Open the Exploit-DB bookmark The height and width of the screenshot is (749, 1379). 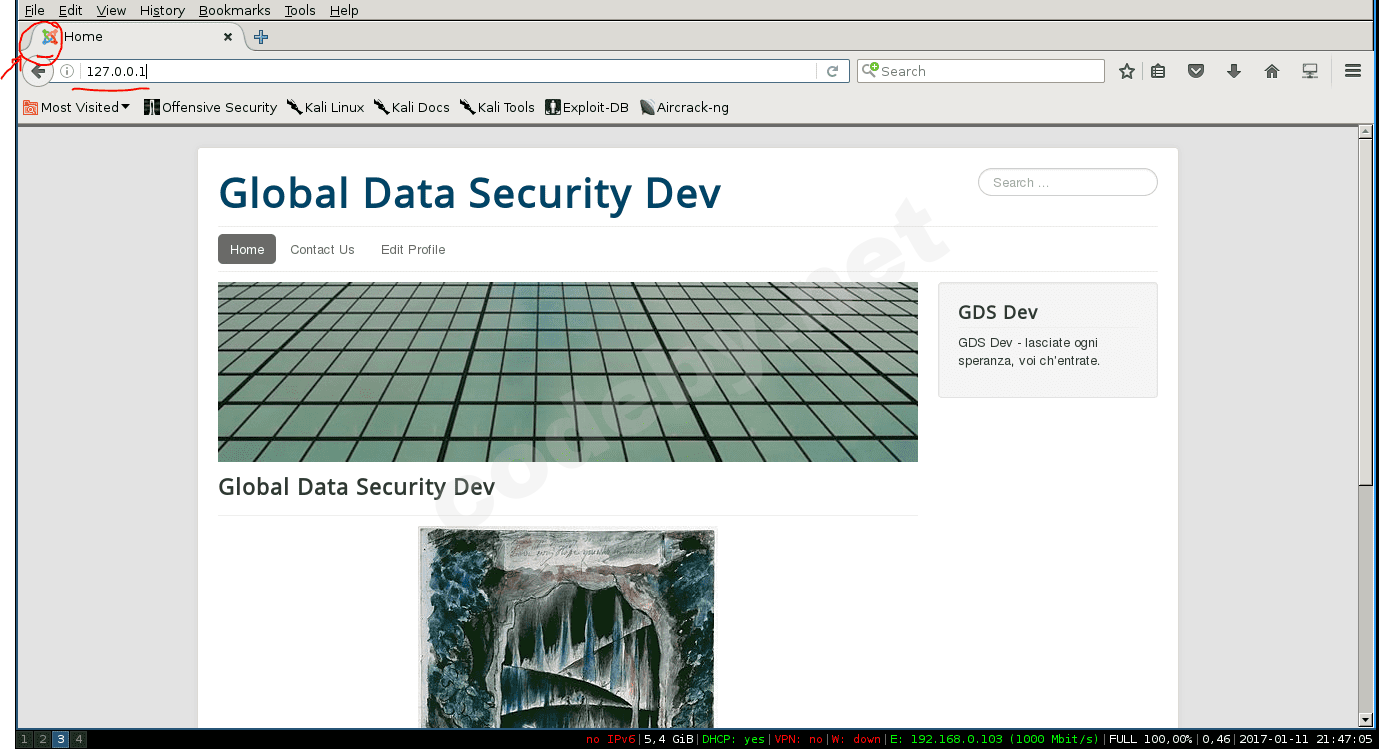(587, 107)
